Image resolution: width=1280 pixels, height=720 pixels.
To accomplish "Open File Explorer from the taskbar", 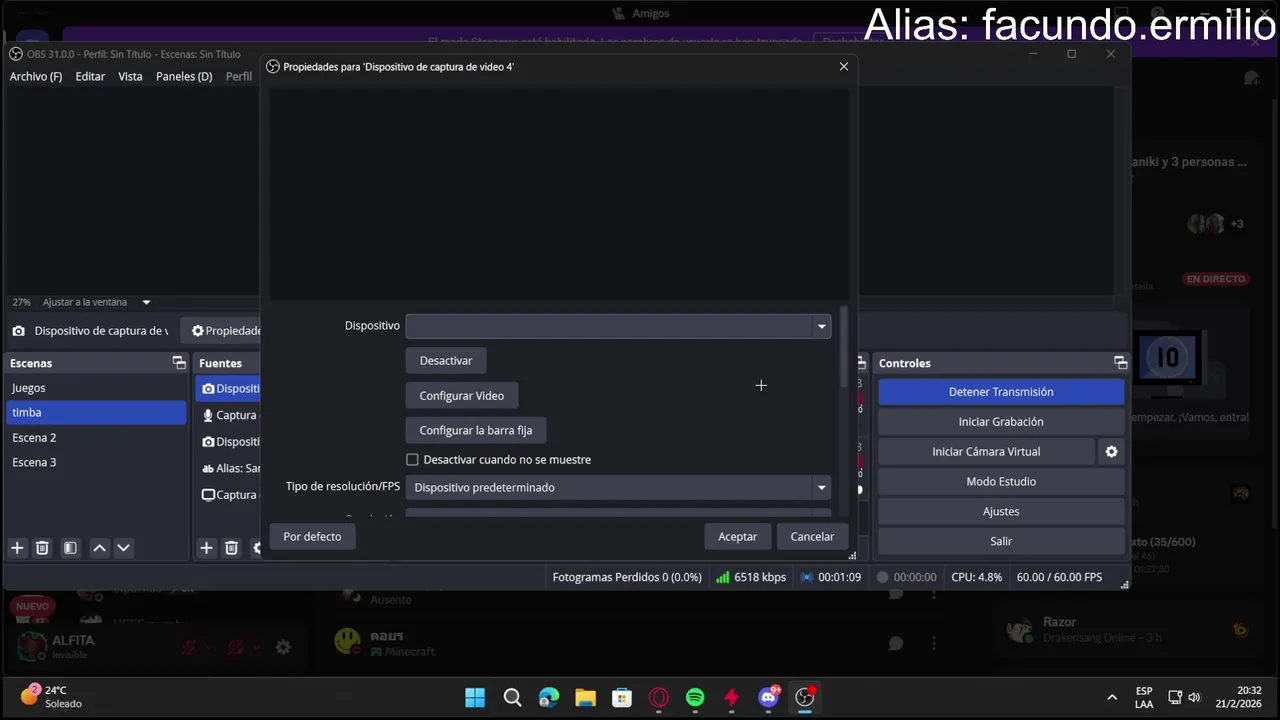I will tap(585, 697).
